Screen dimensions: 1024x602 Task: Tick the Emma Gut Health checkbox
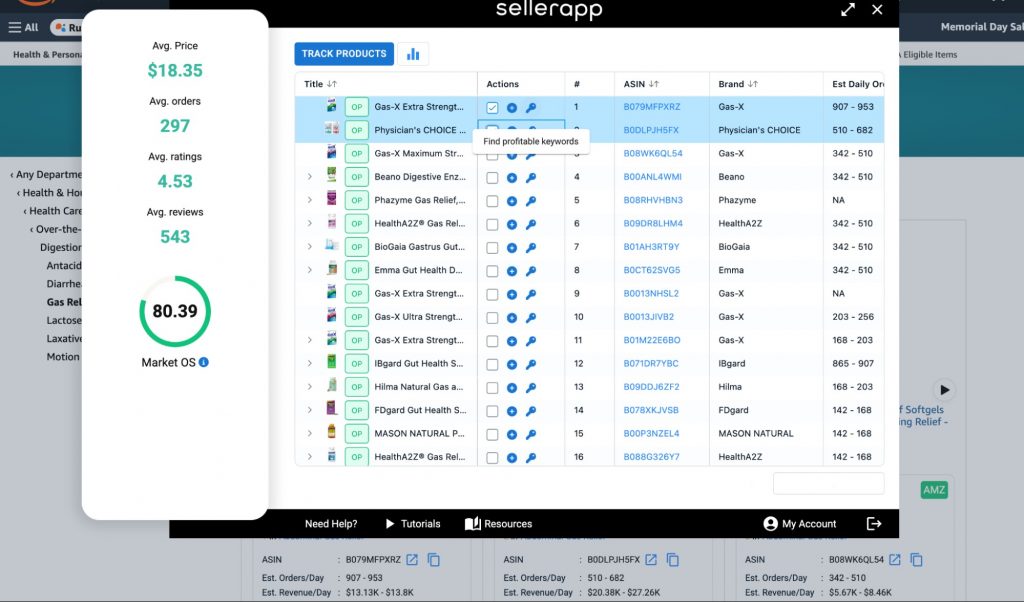click(492, 271)
